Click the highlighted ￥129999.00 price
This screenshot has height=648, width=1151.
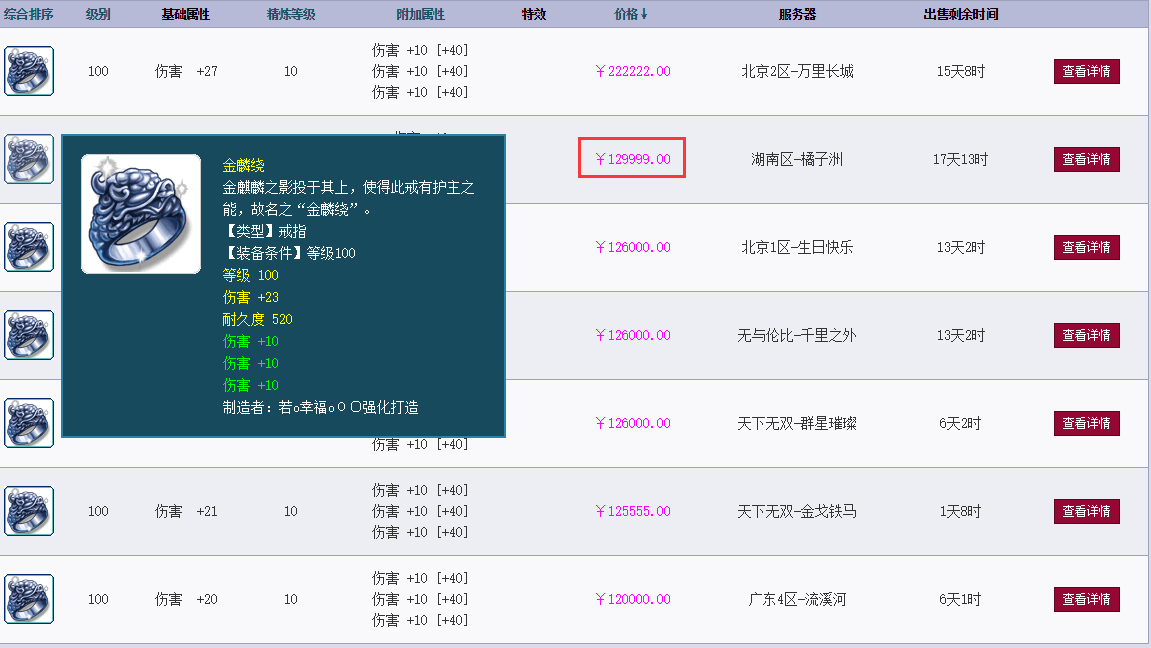631,158
